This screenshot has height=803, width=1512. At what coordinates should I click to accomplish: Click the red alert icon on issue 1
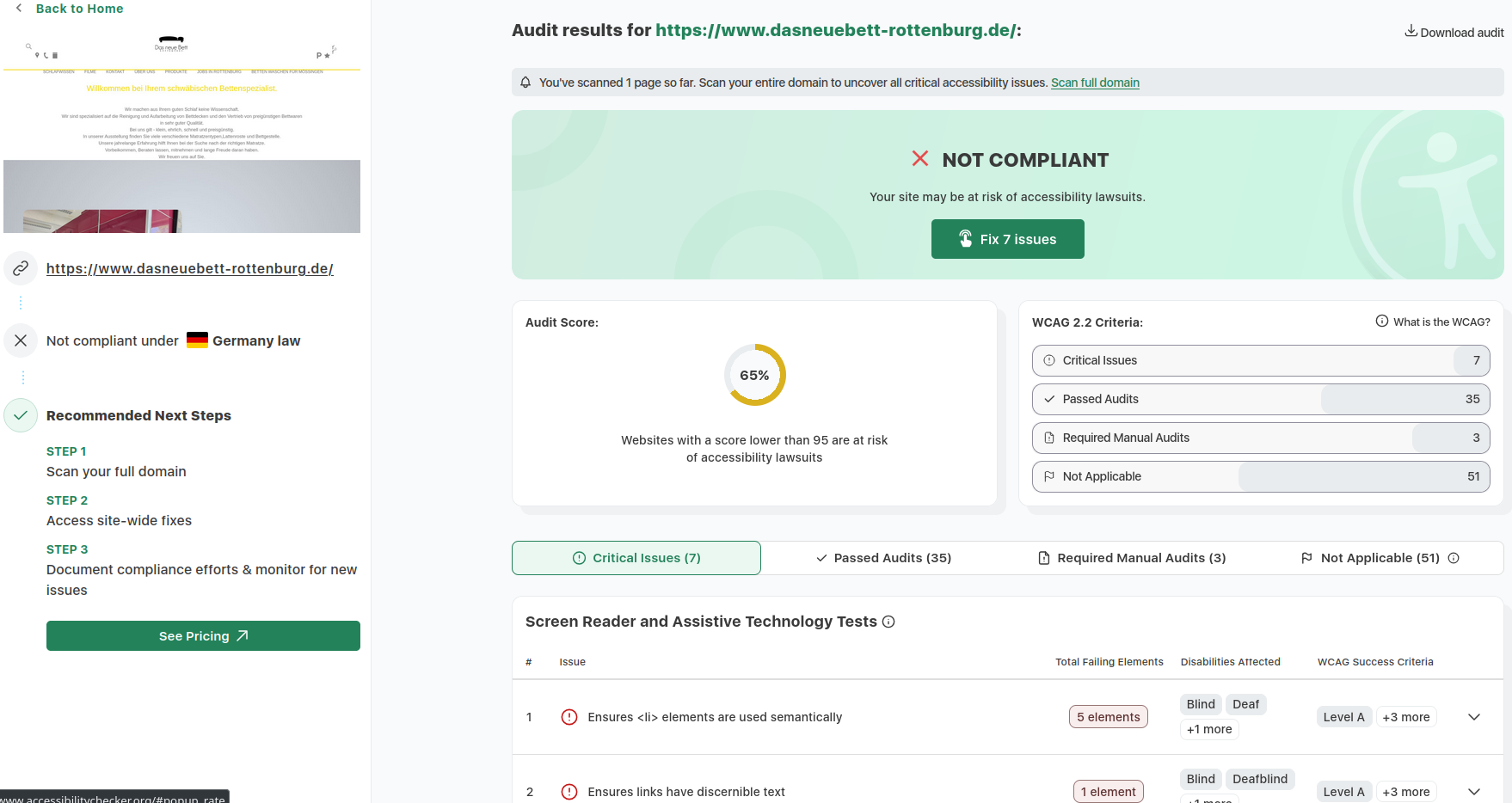569,717
